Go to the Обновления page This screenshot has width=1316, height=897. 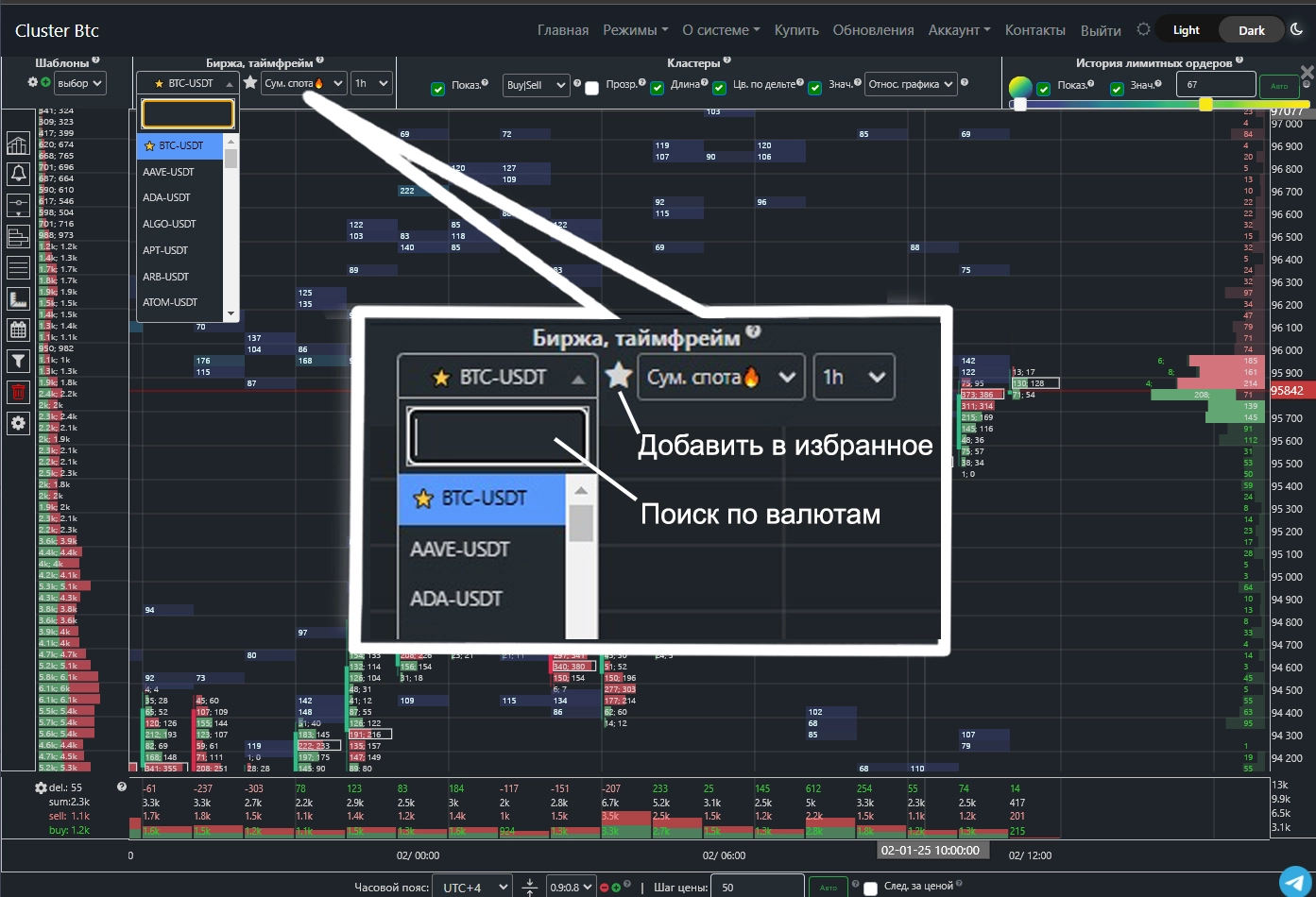point(873,30)
